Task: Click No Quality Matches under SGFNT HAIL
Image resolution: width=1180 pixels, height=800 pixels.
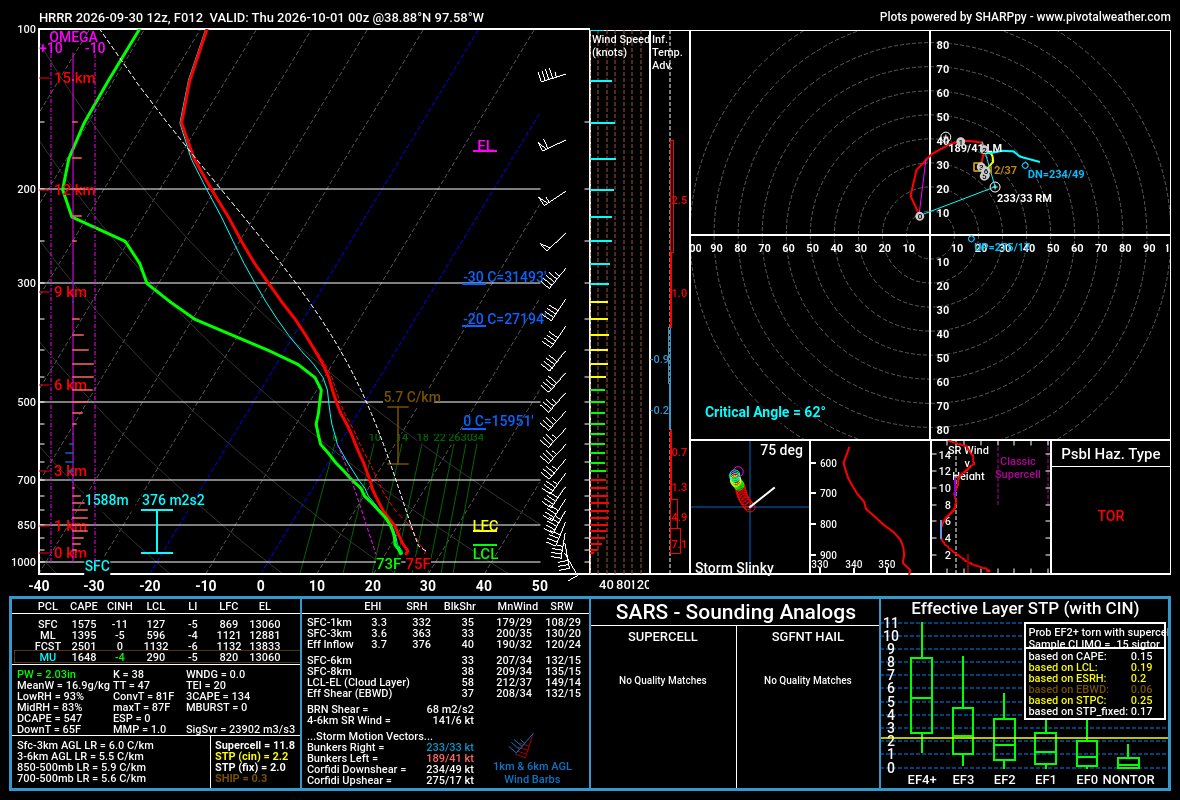Action: click(807, 680)
